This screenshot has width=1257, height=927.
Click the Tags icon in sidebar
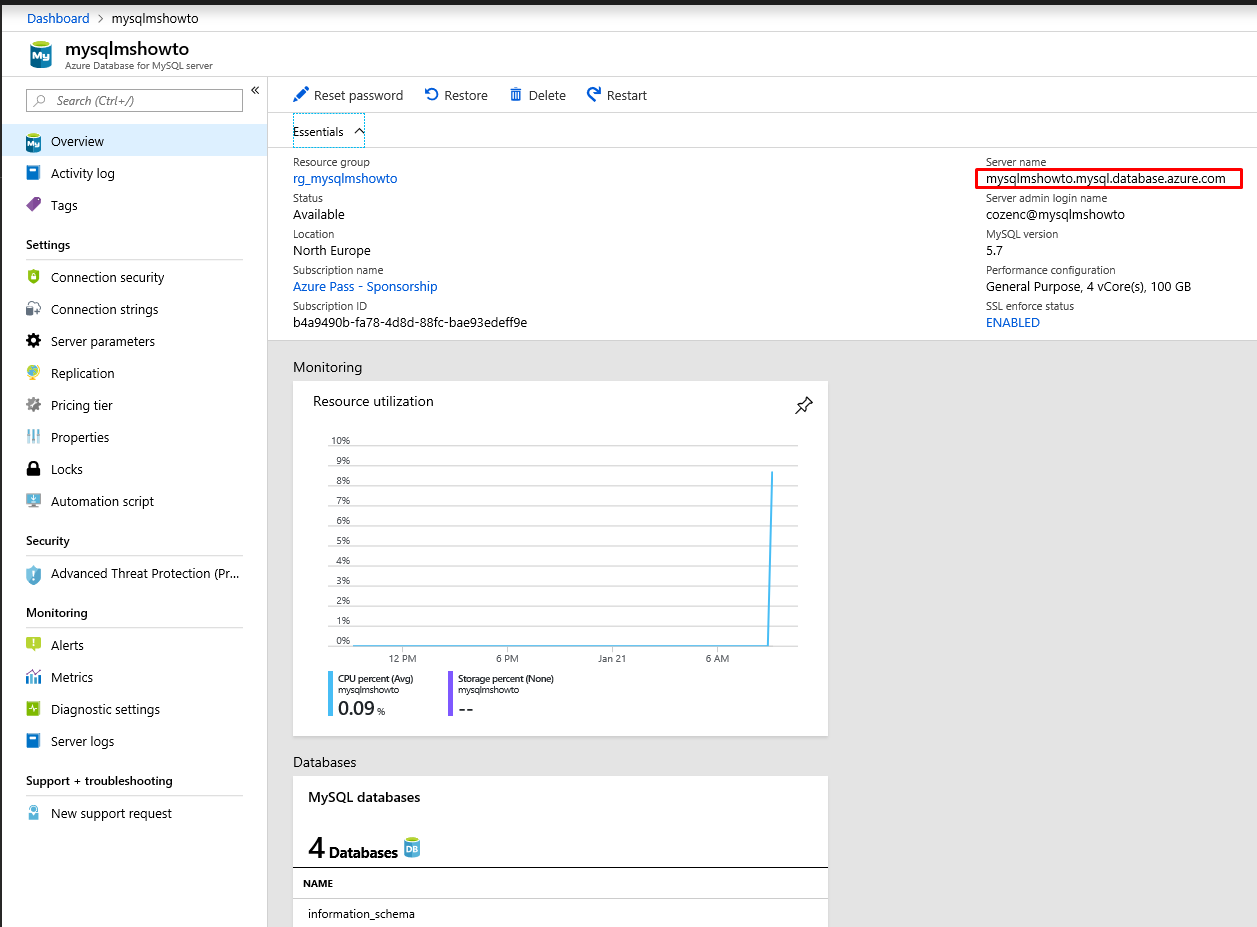point(34,205)
